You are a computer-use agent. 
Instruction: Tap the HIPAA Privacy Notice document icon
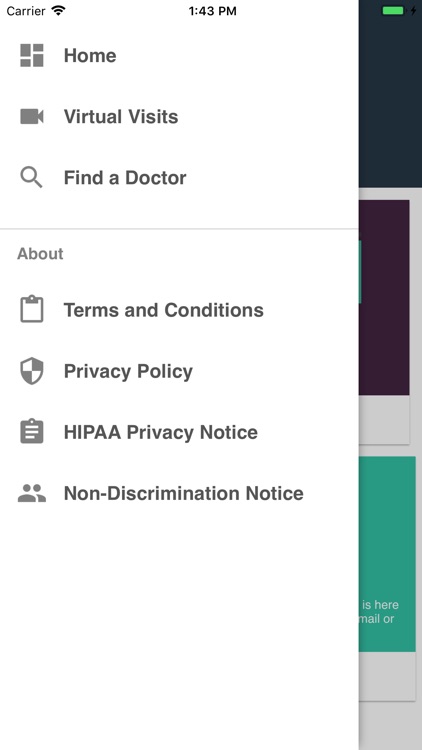pos(32,431)
